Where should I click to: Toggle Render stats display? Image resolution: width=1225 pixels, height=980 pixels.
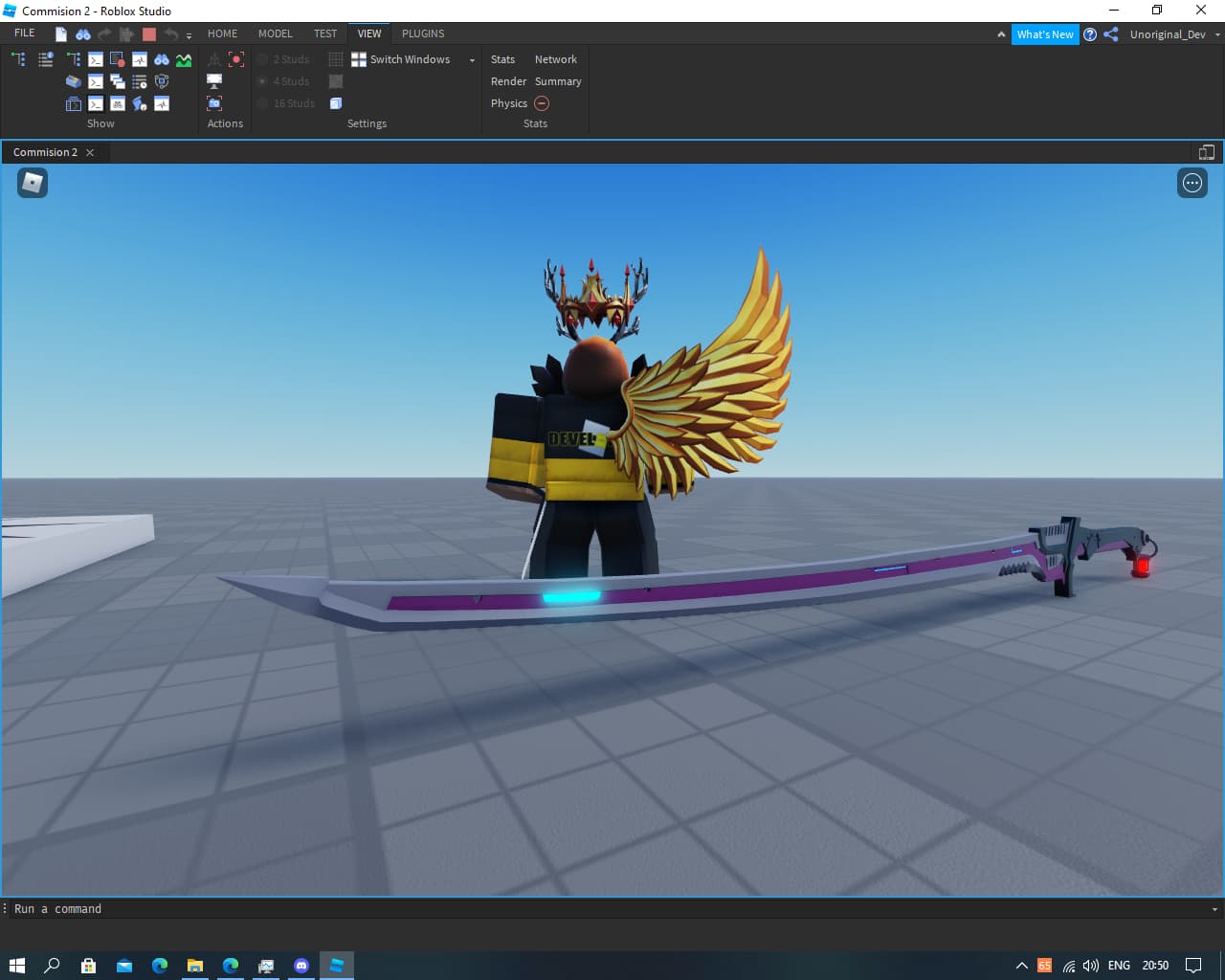[x=509, y=81]
